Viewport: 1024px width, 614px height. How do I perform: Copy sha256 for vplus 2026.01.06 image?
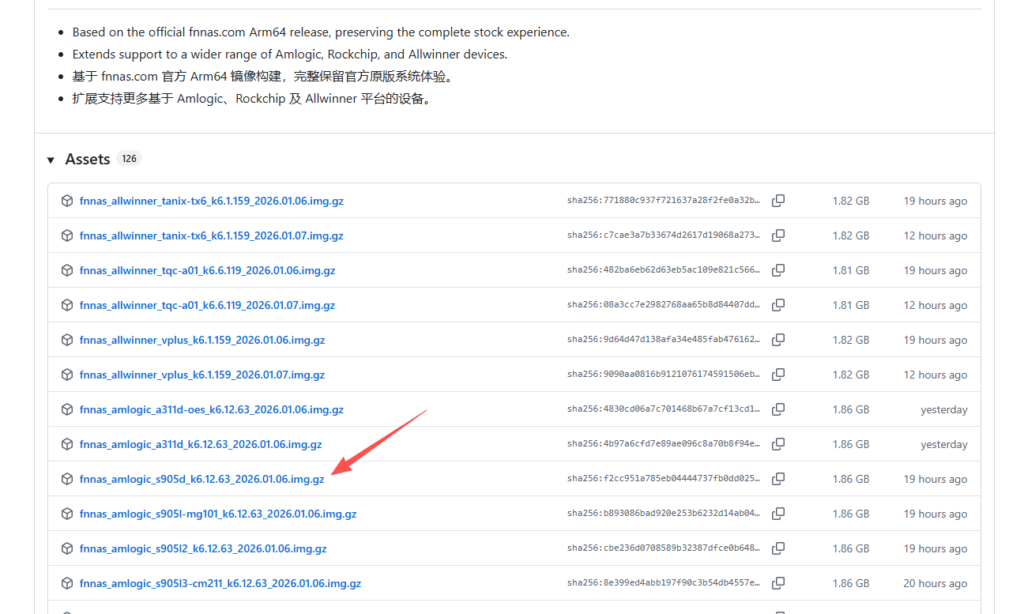click(778, 340)
